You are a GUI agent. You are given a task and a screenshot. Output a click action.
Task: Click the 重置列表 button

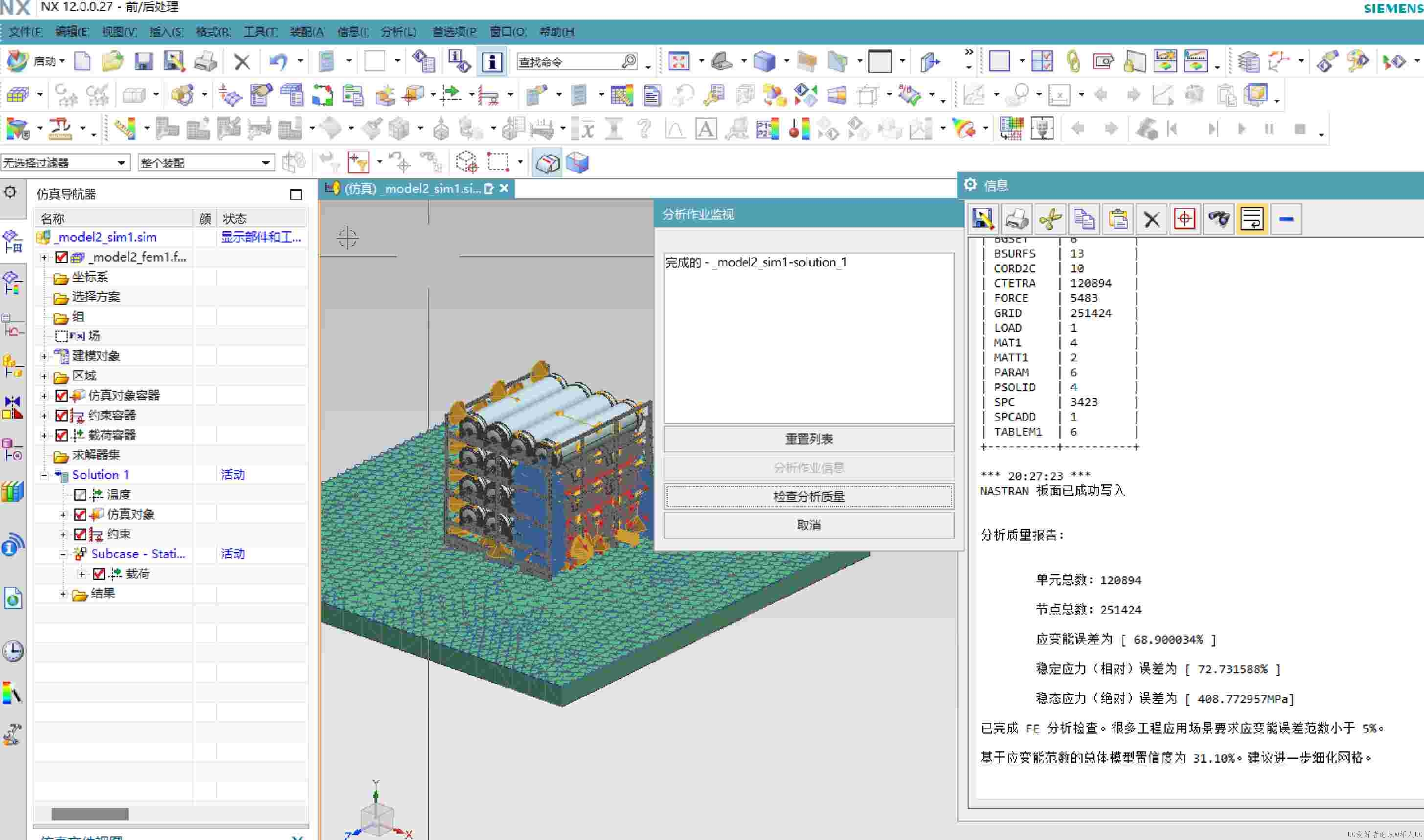tap(809, 439)
